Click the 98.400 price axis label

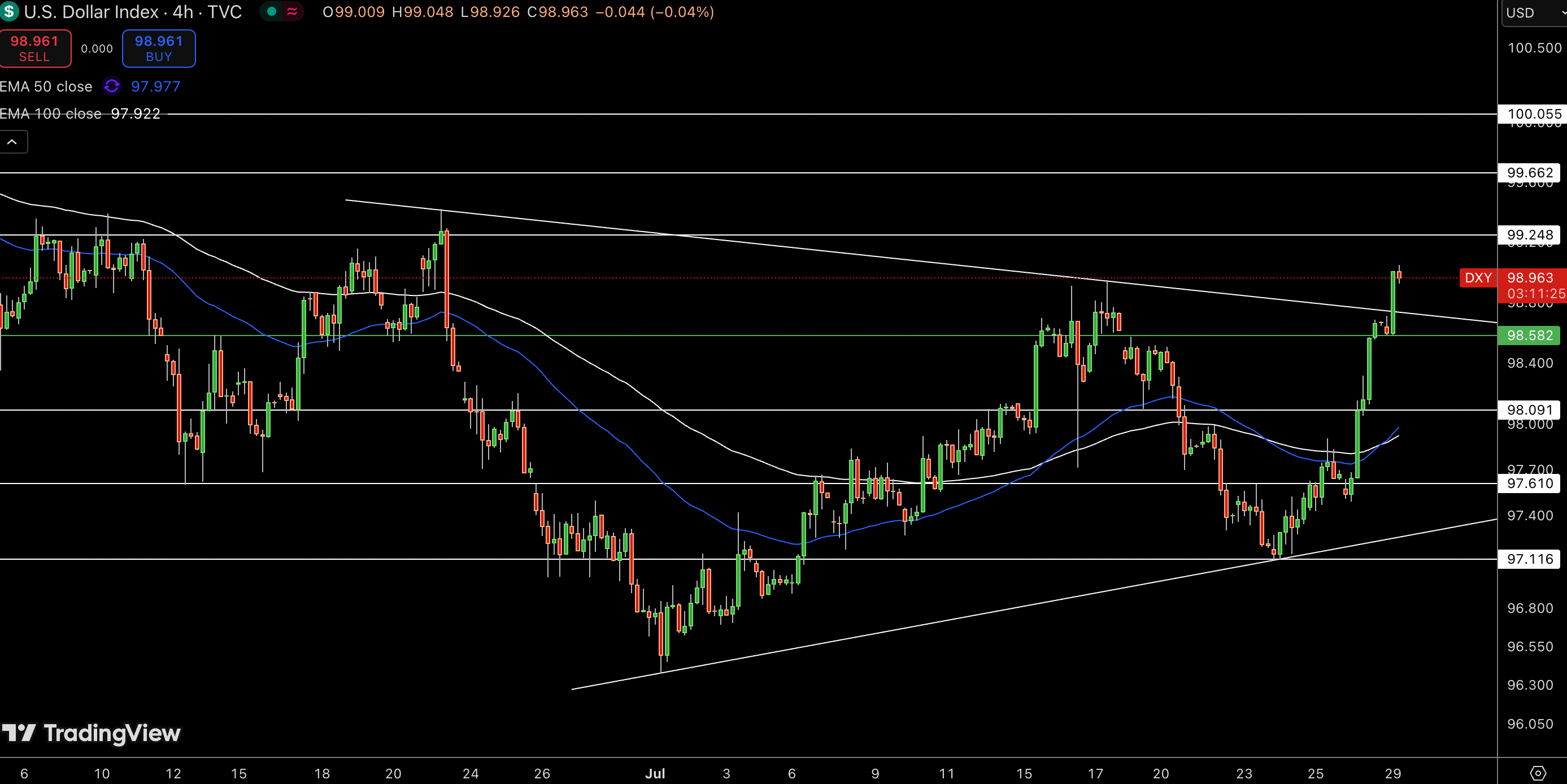pyautogui.click(x=1530, y=363)
